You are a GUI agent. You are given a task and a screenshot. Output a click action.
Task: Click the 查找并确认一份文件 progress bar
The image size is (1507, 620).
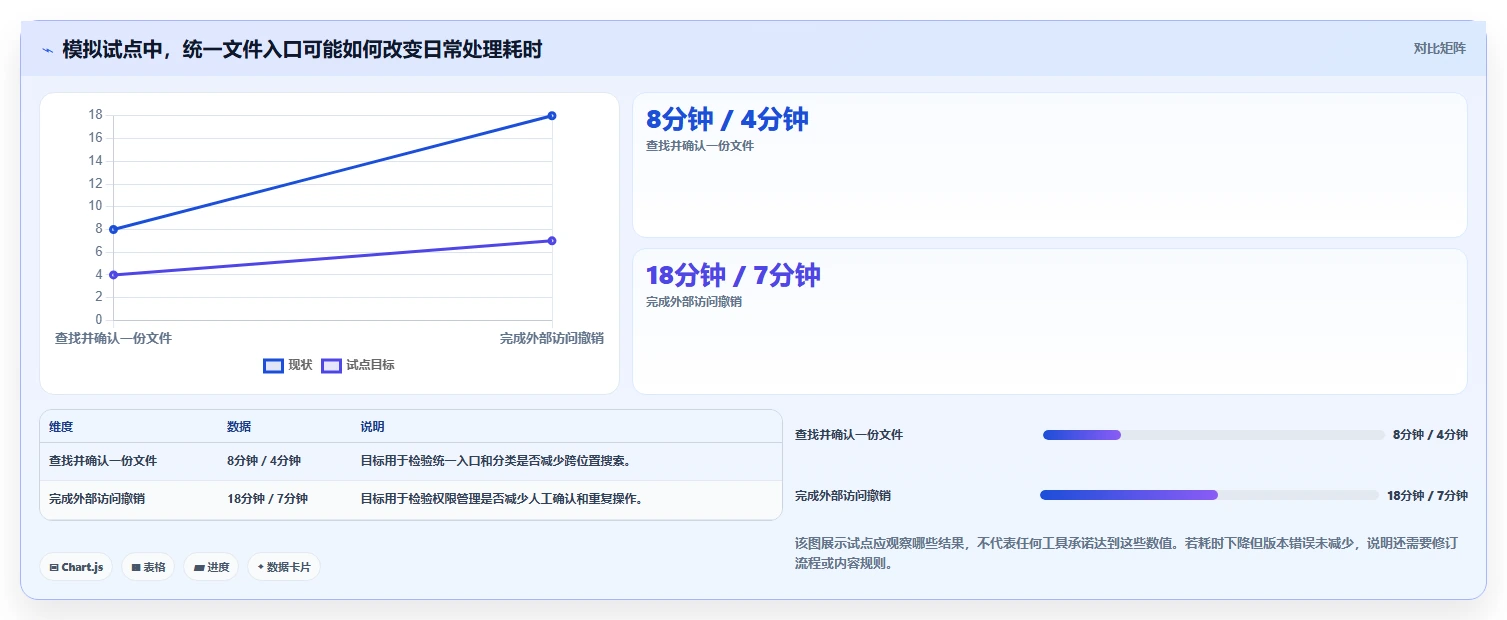pyautogui.click(x=1213, y=435)
